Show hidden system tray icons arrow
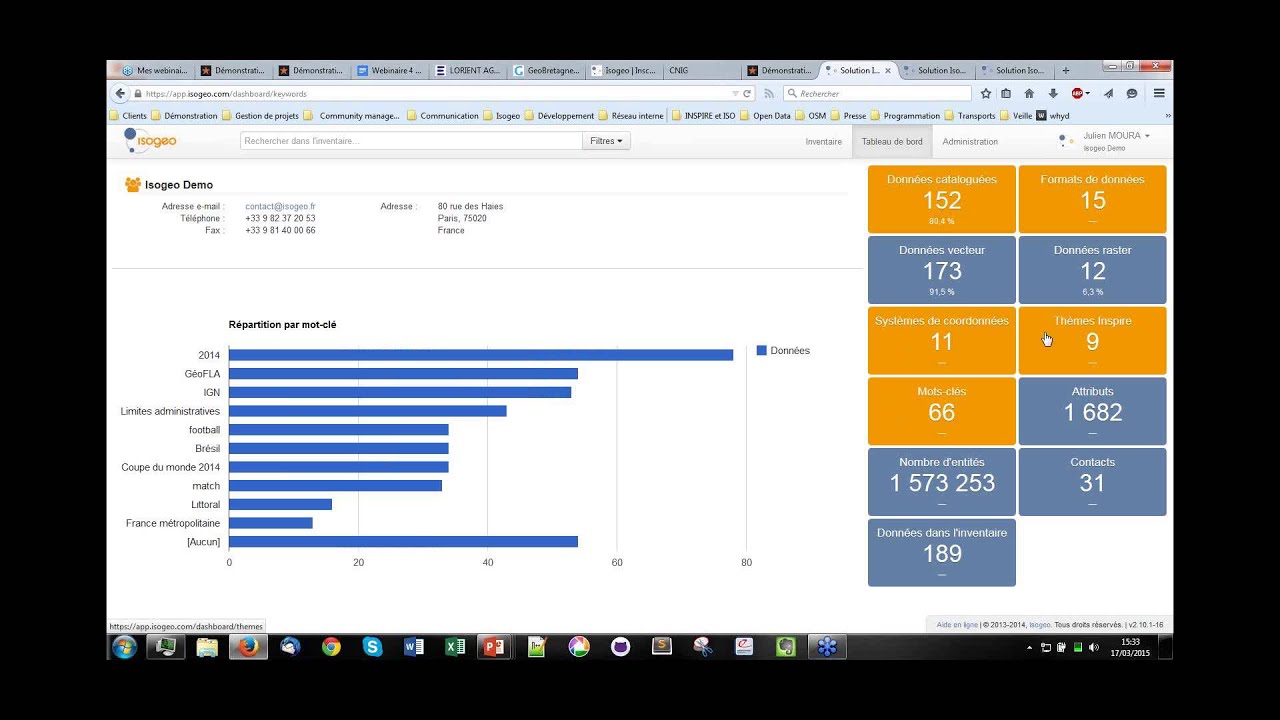The image size is (1280, 720). pyautogui.click(x=1029, y=648)
